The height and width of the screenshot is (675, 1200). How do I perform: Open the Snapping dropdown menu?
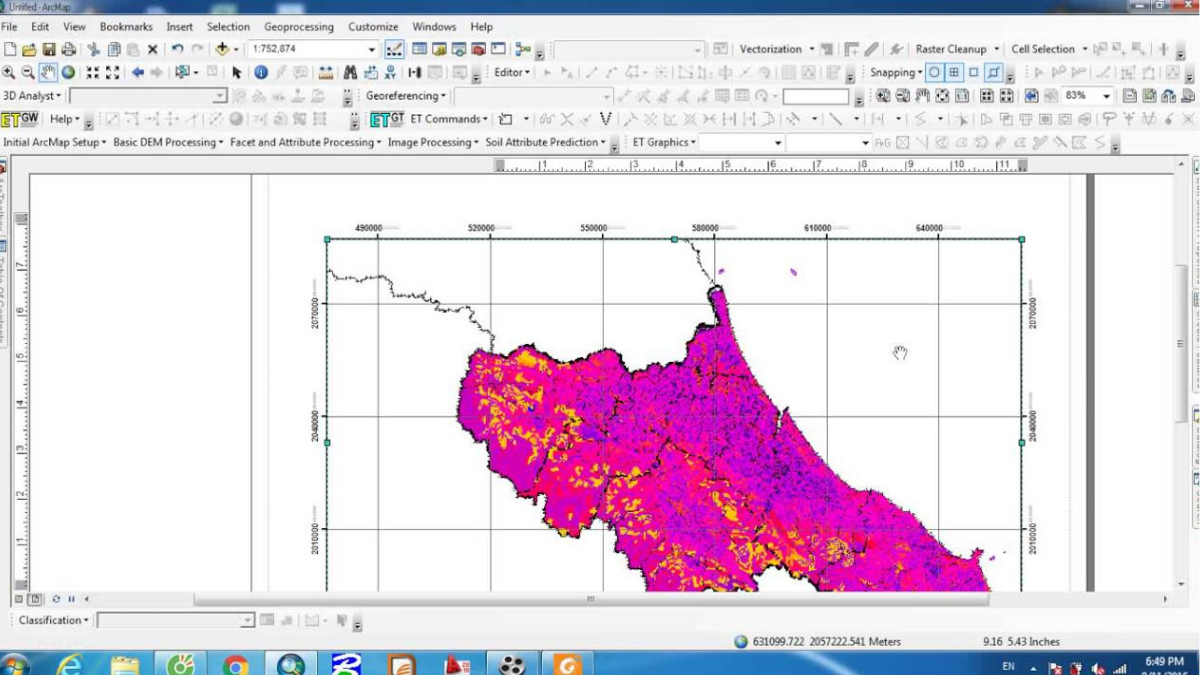pyautogui.click(x=896, y=72)
